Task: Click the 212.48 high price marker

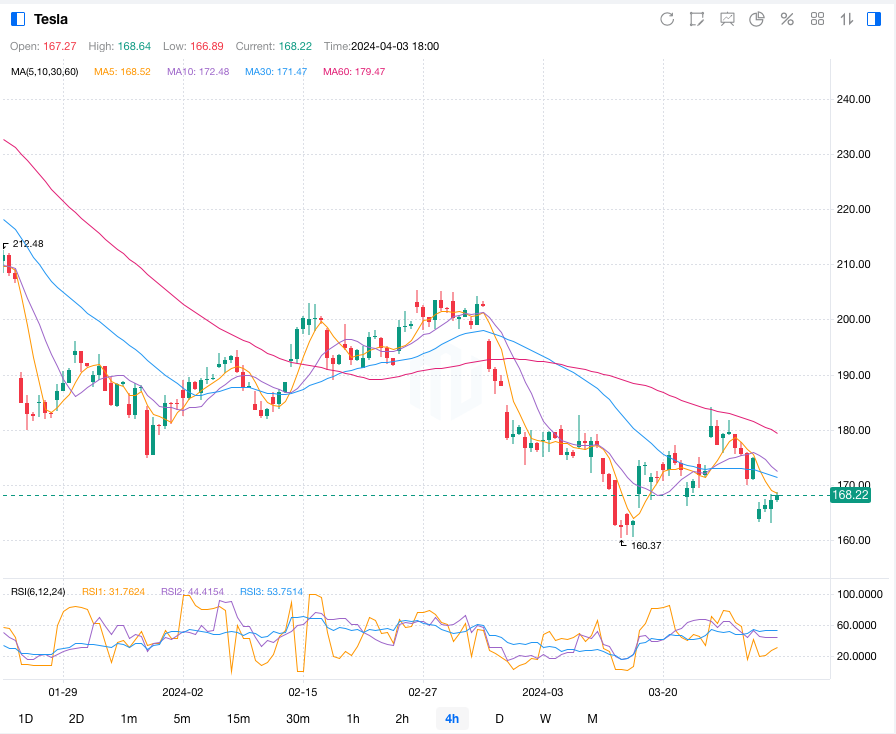Action: coord(28,244)
